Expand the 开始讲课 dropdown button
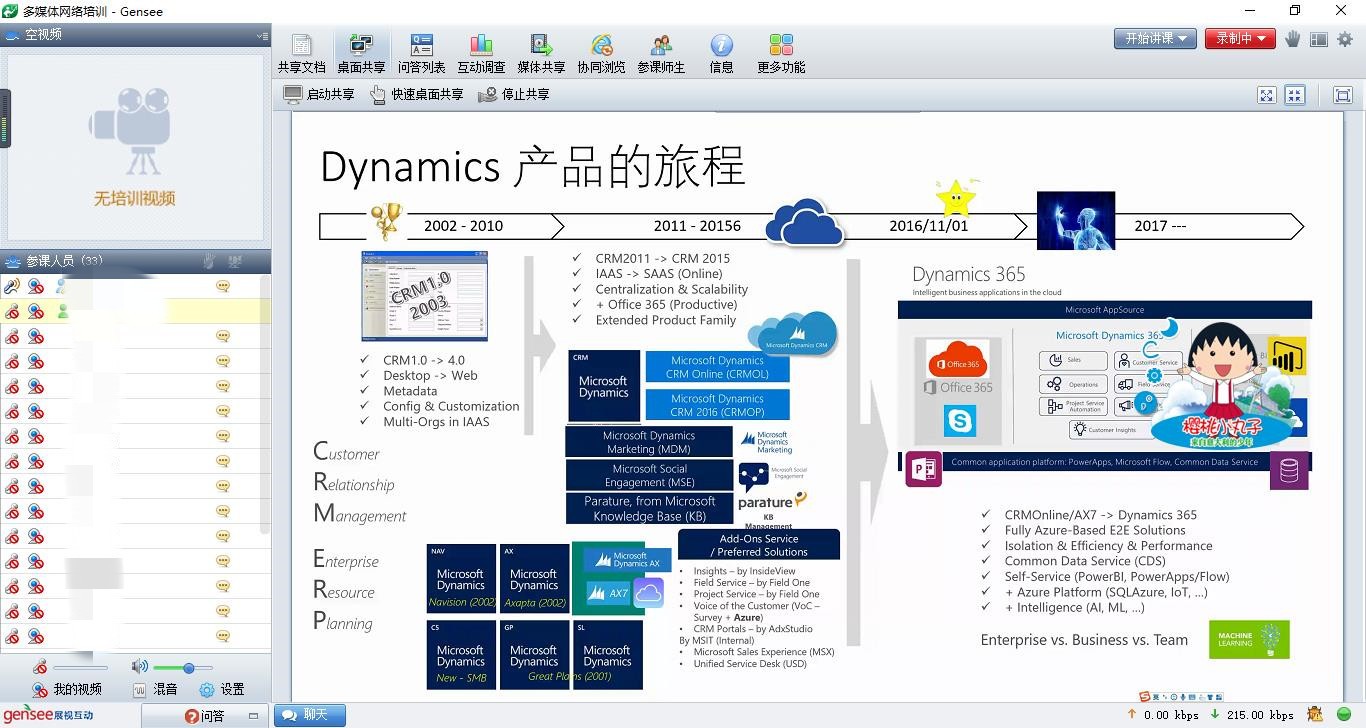Image resolution: width=1366 pixels, height=728 pixels. (1155, 38)
